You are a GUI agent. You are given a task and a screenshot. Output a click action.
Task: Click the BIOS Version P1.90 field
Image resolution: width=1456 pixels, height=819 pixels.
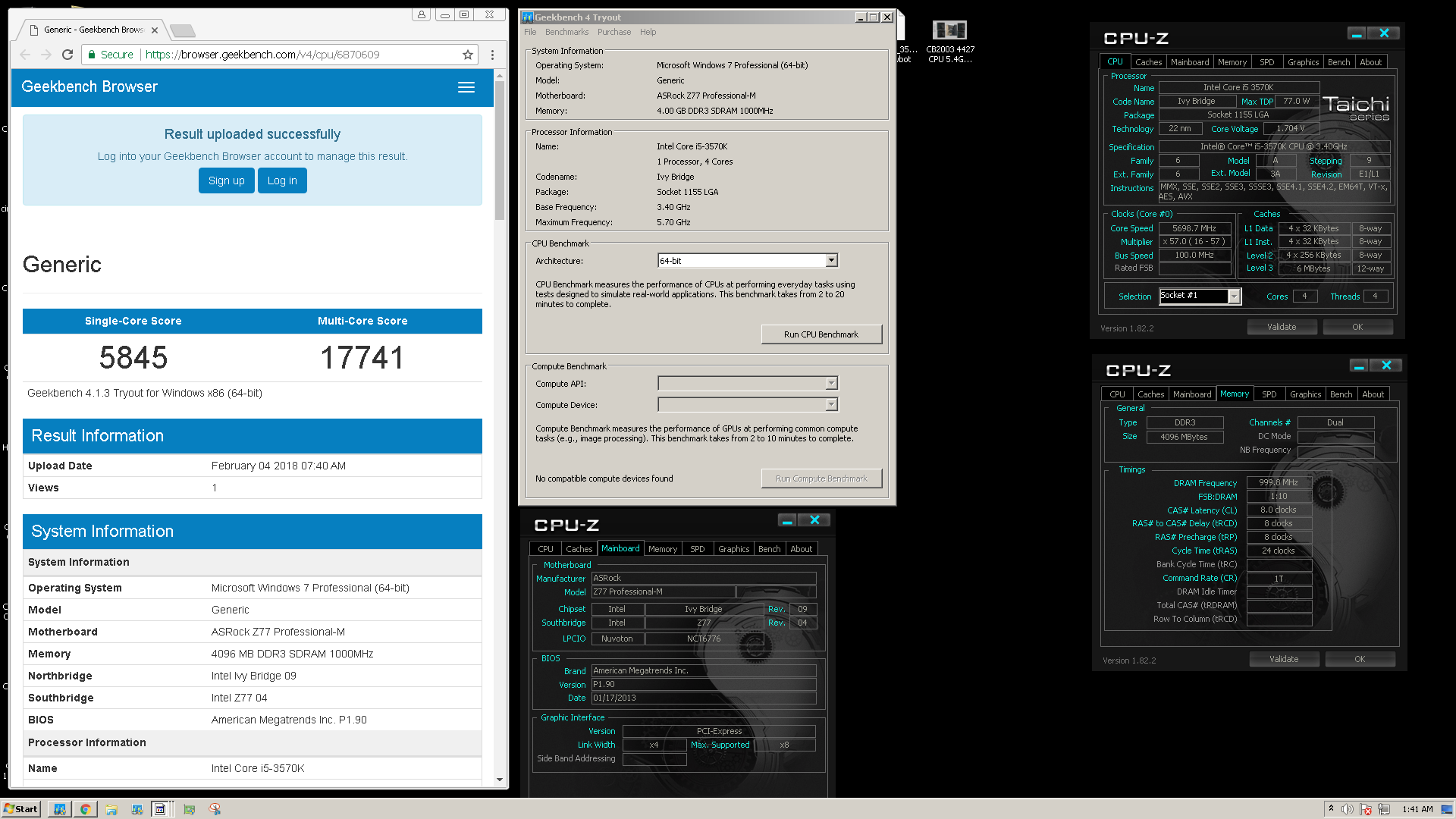click(x=703, y=684)
